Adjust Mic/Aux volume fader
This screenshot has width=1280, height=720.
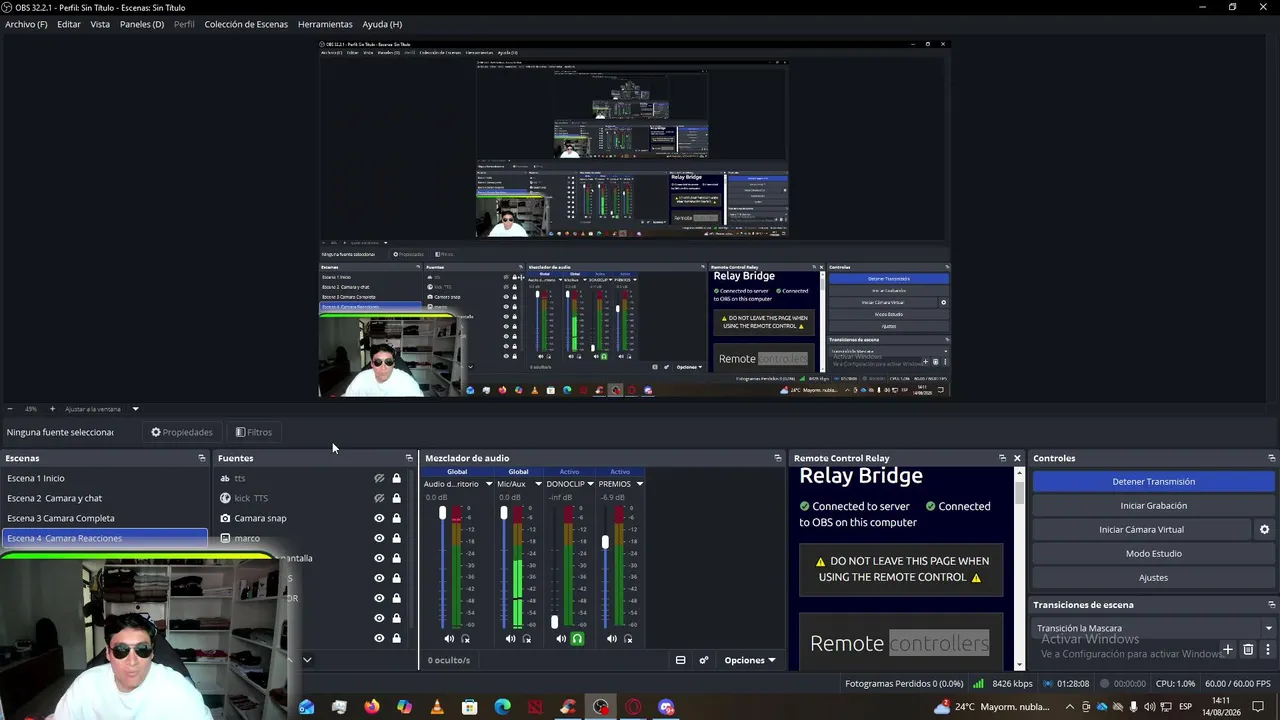tap(504, 513)
